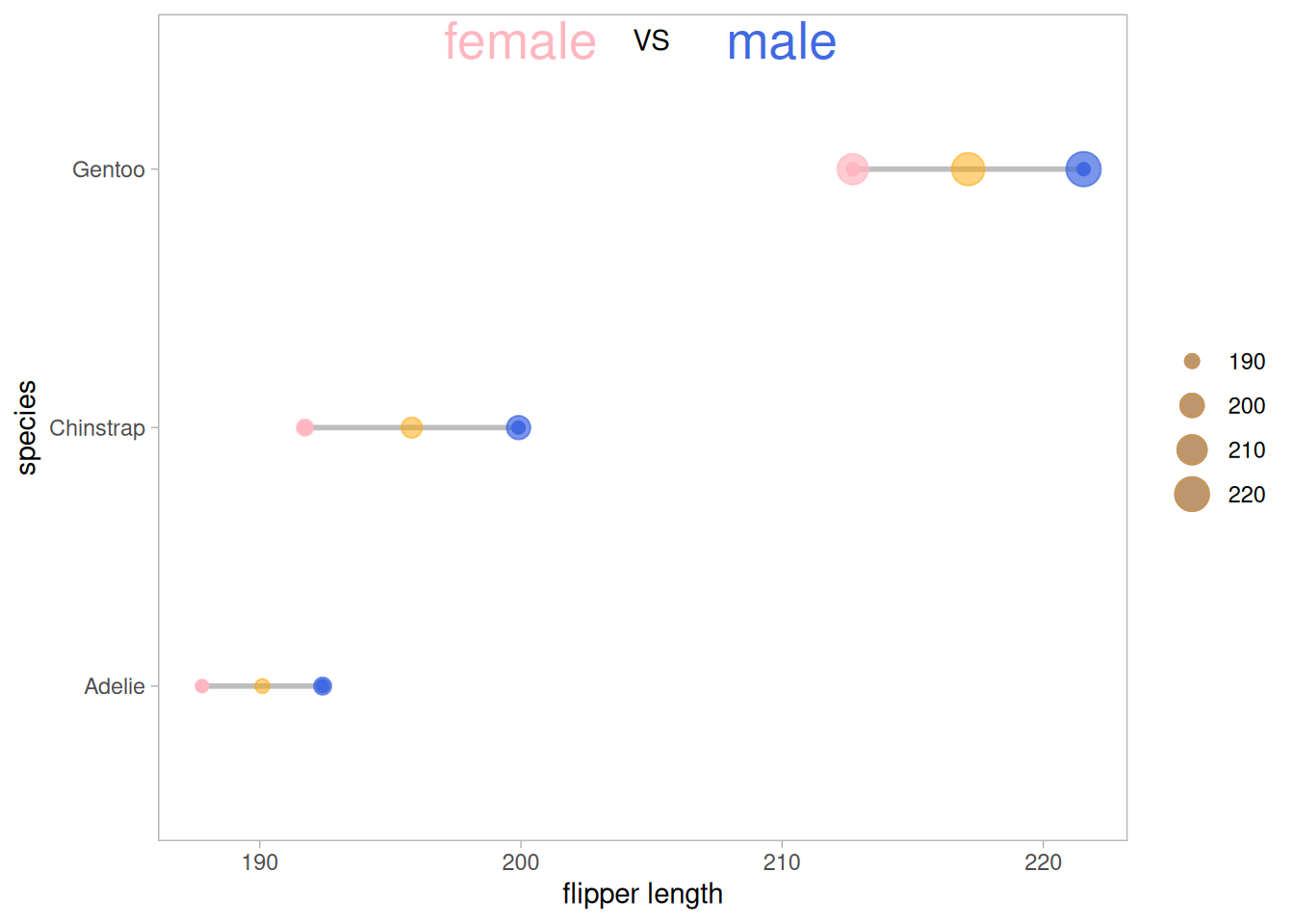The width and height of the screenshot is (1294, 924).
Task: Click the pink "female" title word
Action: [x=520, y=42]
